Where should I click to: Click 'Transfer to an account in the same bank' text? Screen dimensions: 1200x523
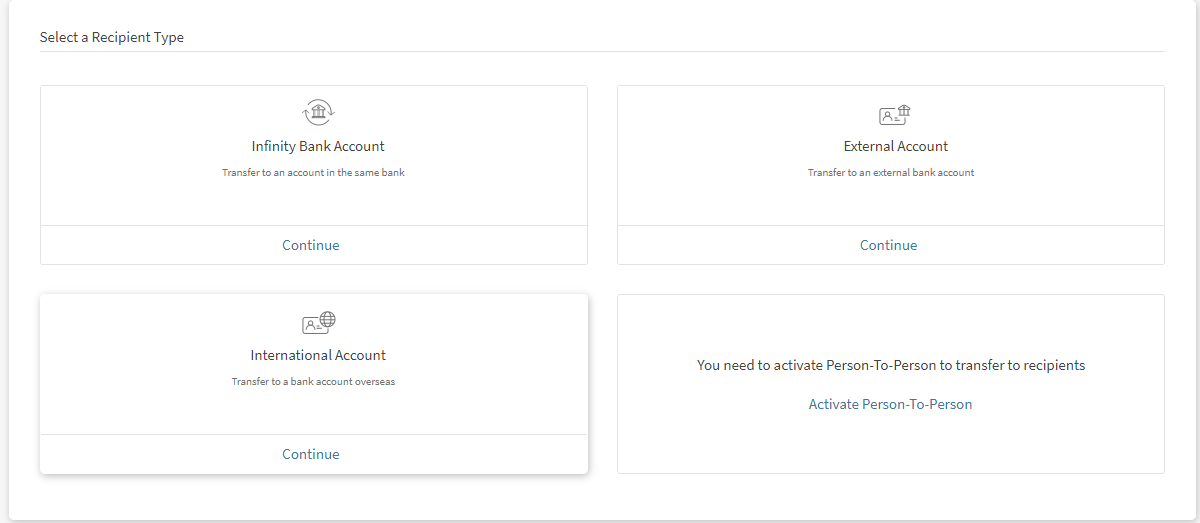pyautogui.click(x=313, y=172)
